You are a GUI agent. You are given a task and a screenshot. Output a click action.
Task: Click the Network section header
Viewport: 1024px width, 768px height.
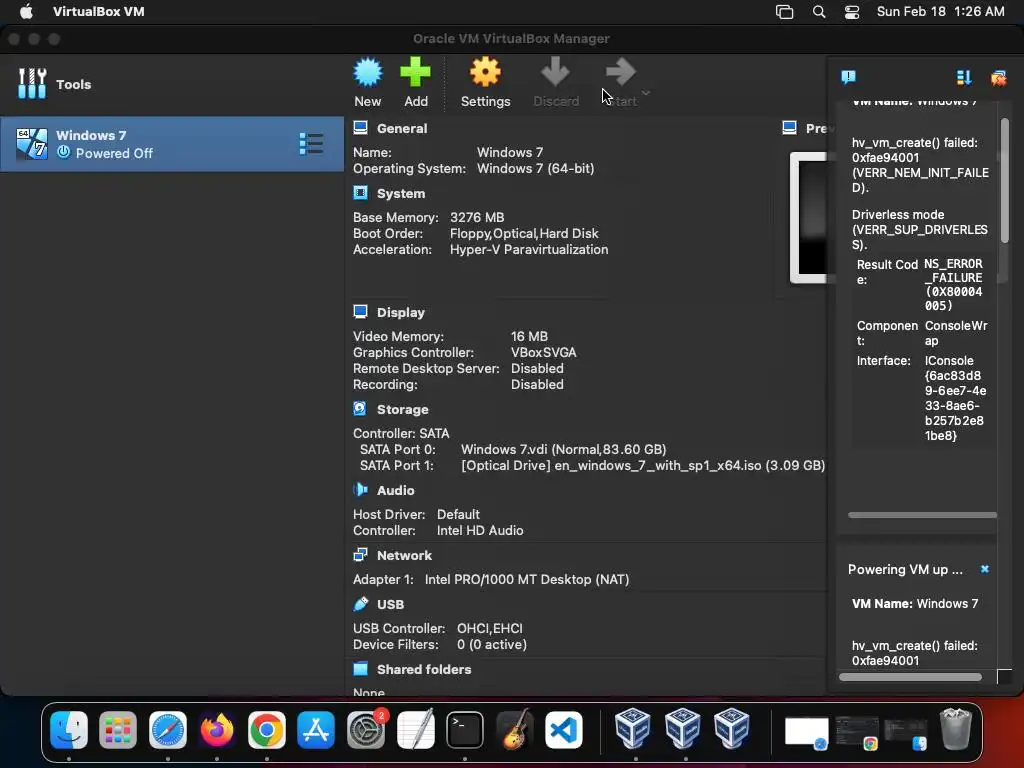[404, 556]
